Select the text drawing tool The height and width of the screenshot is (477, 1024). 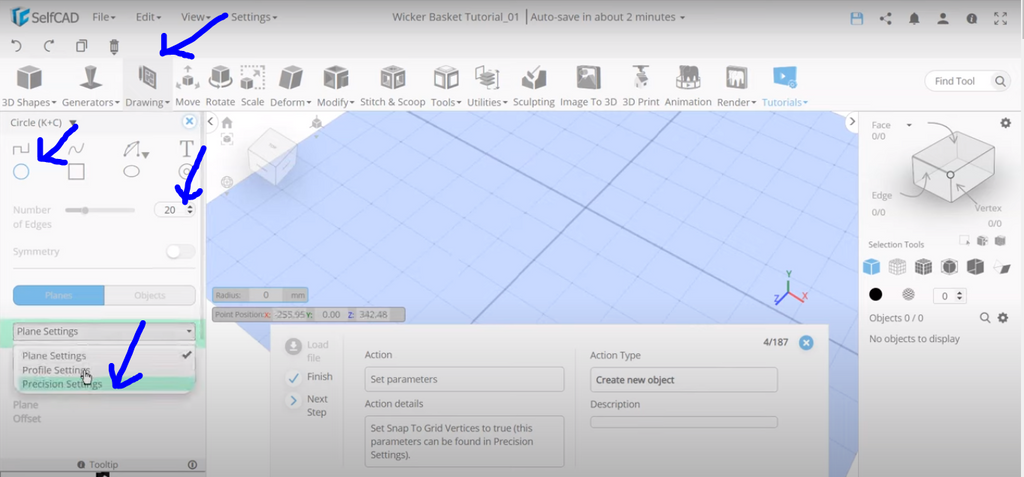(x=187, y=149)
